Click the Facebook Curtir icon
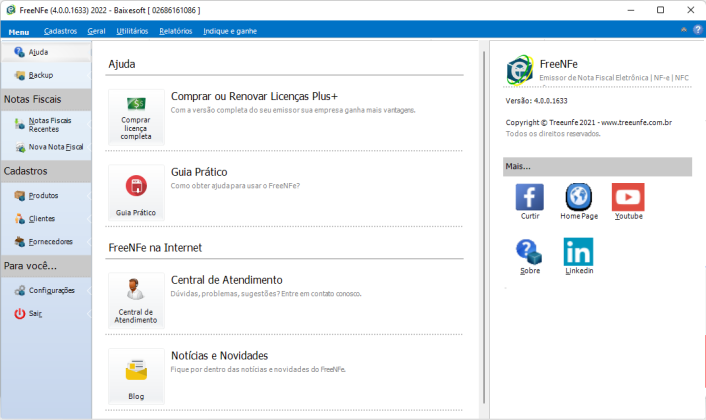706x420 pixels. click(530, 197)
